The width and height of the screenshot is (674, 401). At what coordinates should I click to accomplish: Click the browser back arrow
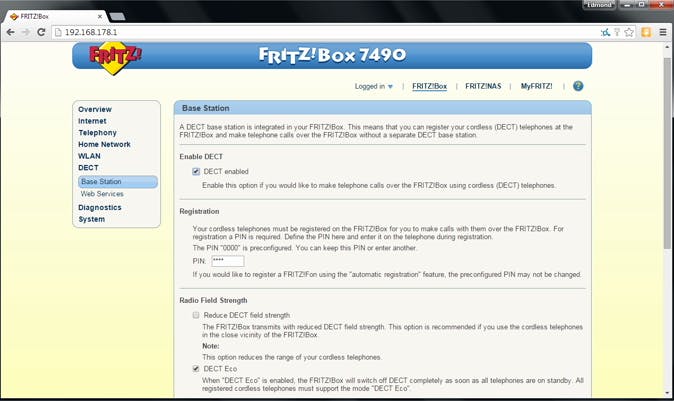(11, 32)
